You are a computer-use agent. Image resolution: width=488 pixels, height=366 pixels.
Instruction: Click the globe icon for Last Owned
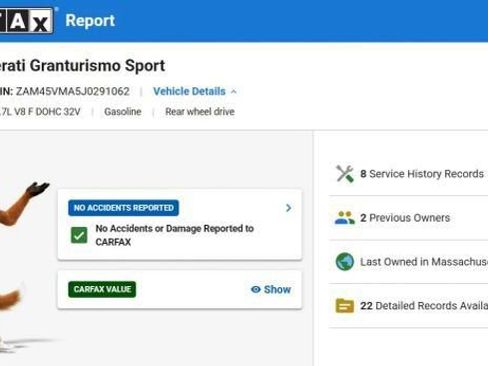[345, 262]
